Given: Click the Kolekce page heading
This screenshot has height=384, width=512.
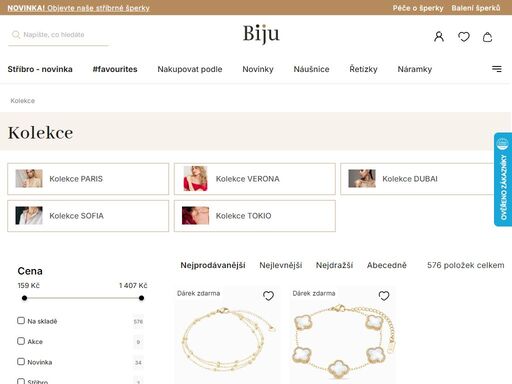Looking at the screenshot, I should pos(40,133).
